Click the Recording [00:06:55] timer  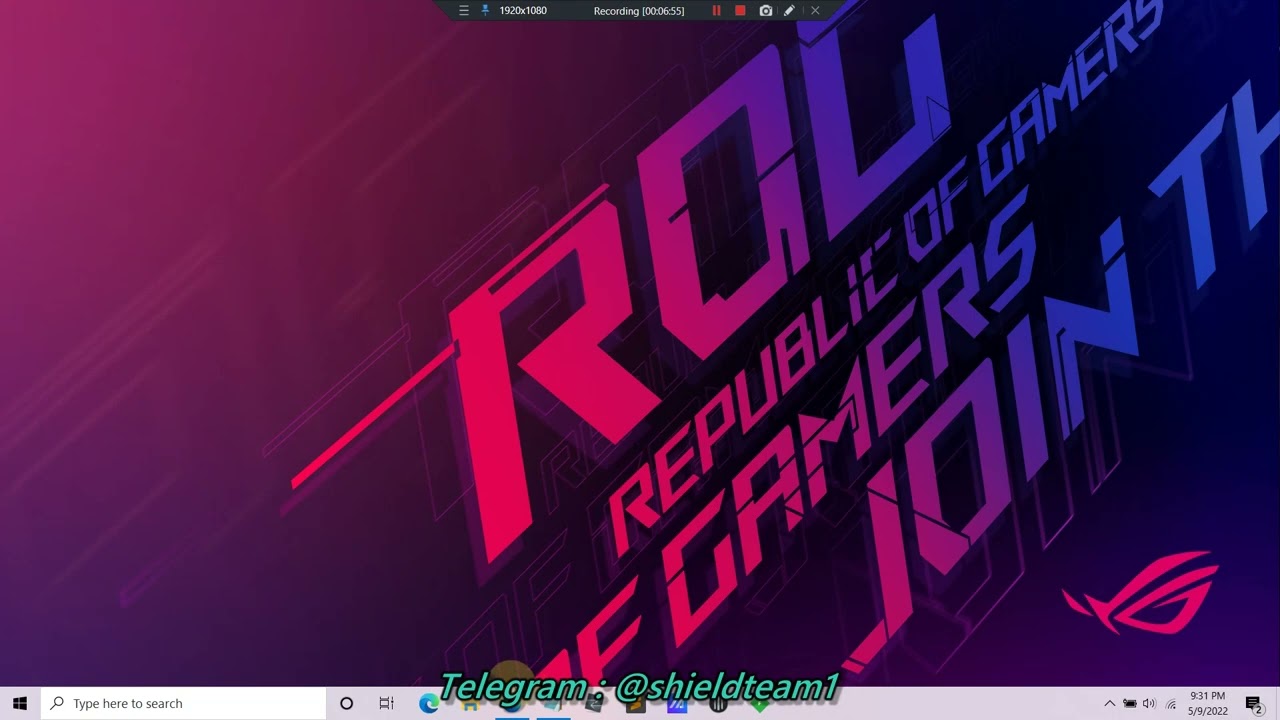[x=639, y=11]
